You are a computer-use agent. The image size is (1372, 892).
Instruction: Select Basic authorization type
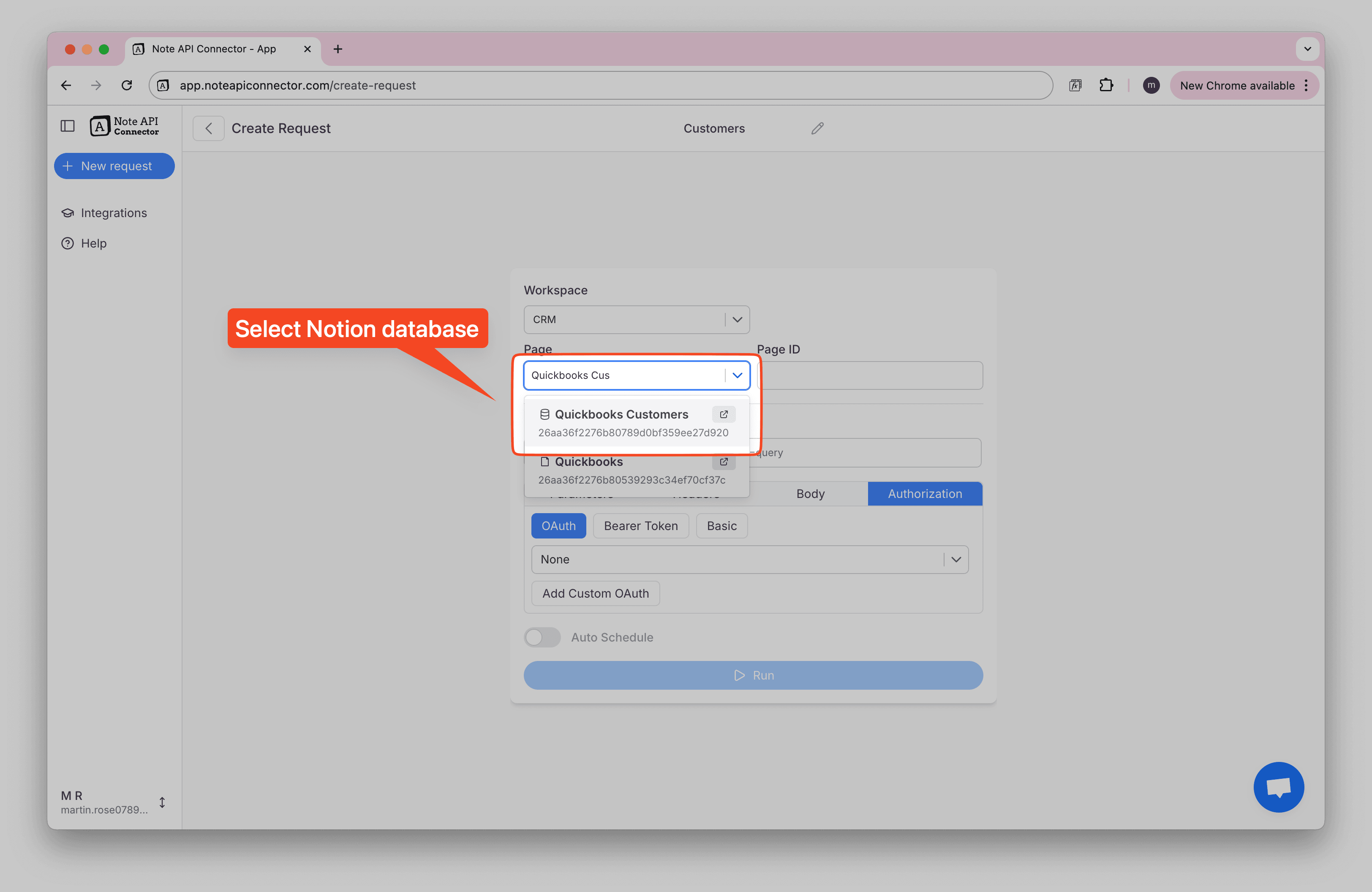pyautogui.click(x=722, y=526)
